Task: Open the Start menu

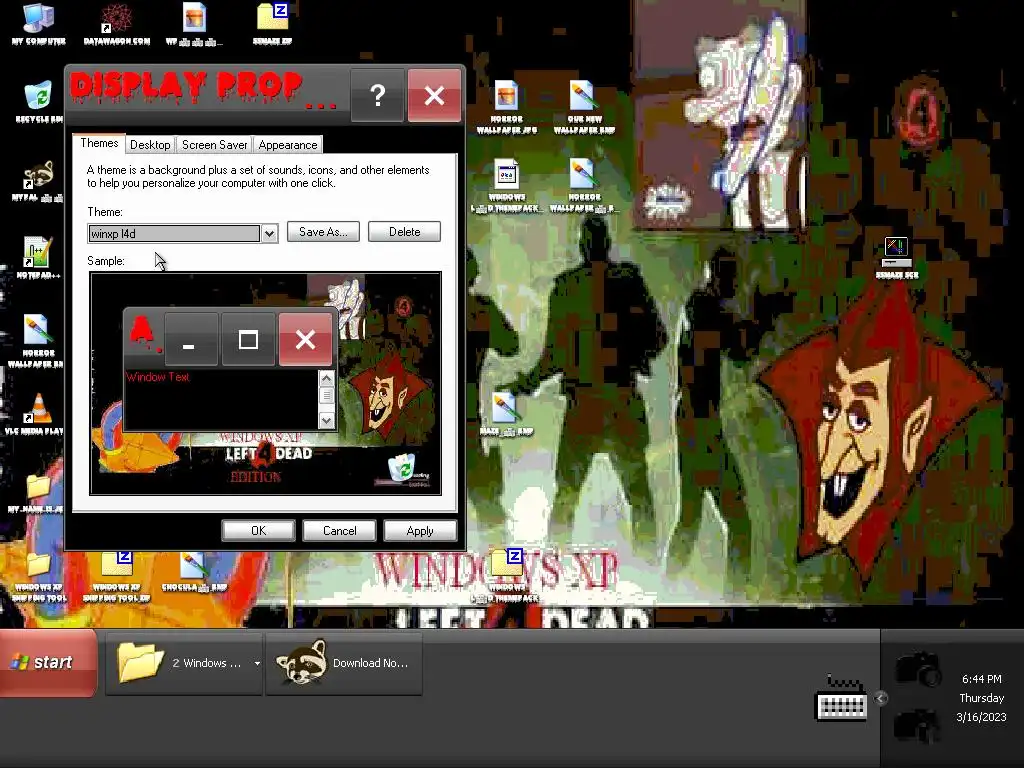Action: tap(48, 663)
